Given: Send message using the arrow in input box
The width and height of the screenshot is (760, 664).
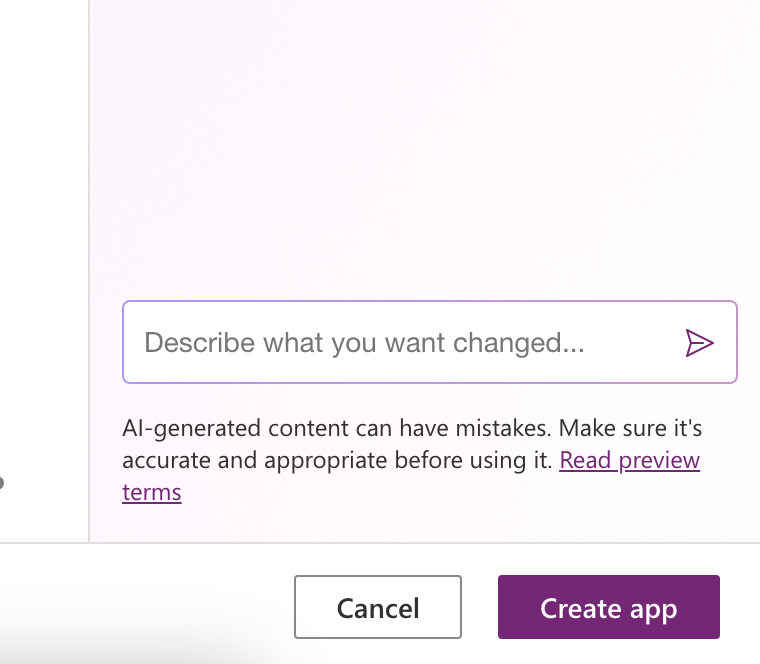Looking at the screenshot, I should coord(699,343).
